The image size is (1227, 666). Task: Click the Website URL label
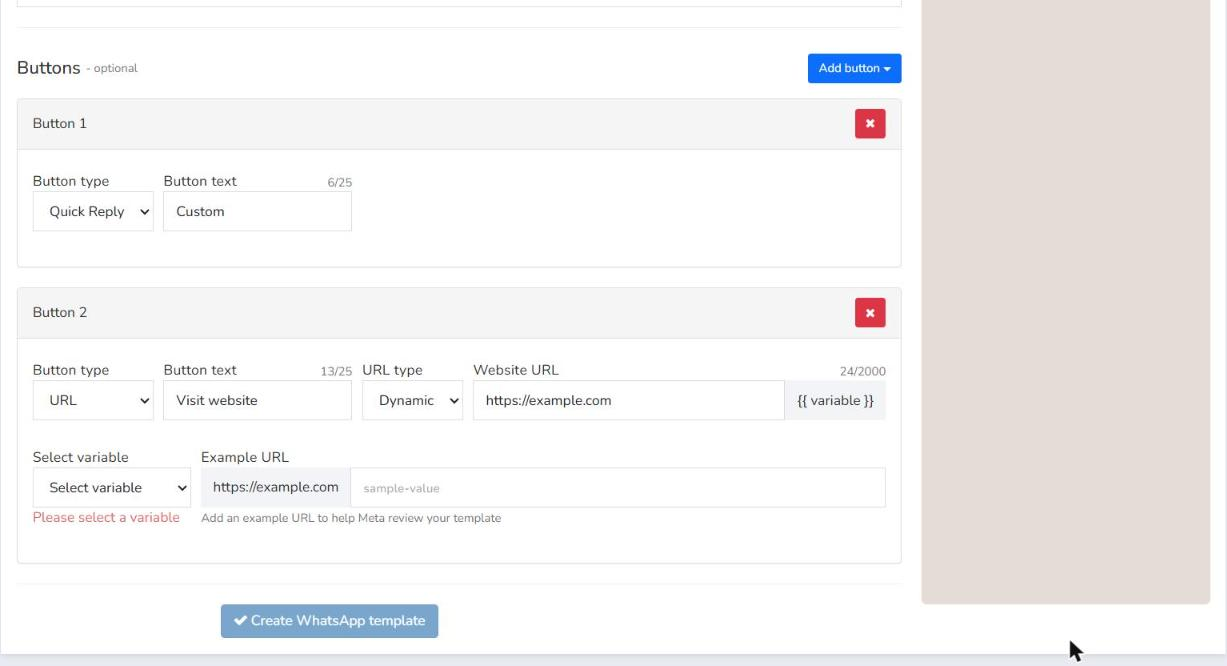pos(516,370)
